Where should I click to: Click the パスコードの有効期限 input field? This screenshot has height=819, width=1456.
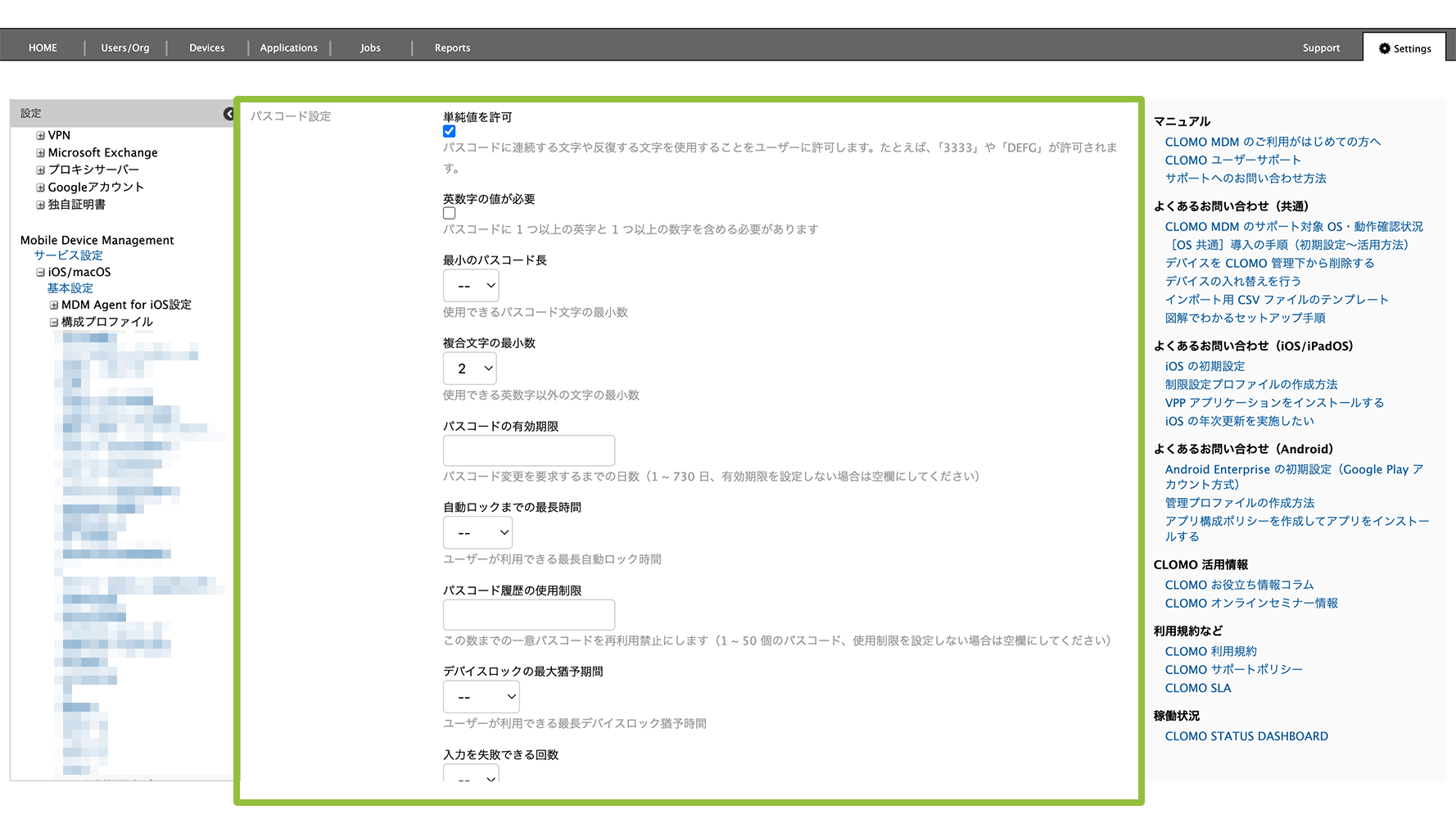tap(528, 450)
